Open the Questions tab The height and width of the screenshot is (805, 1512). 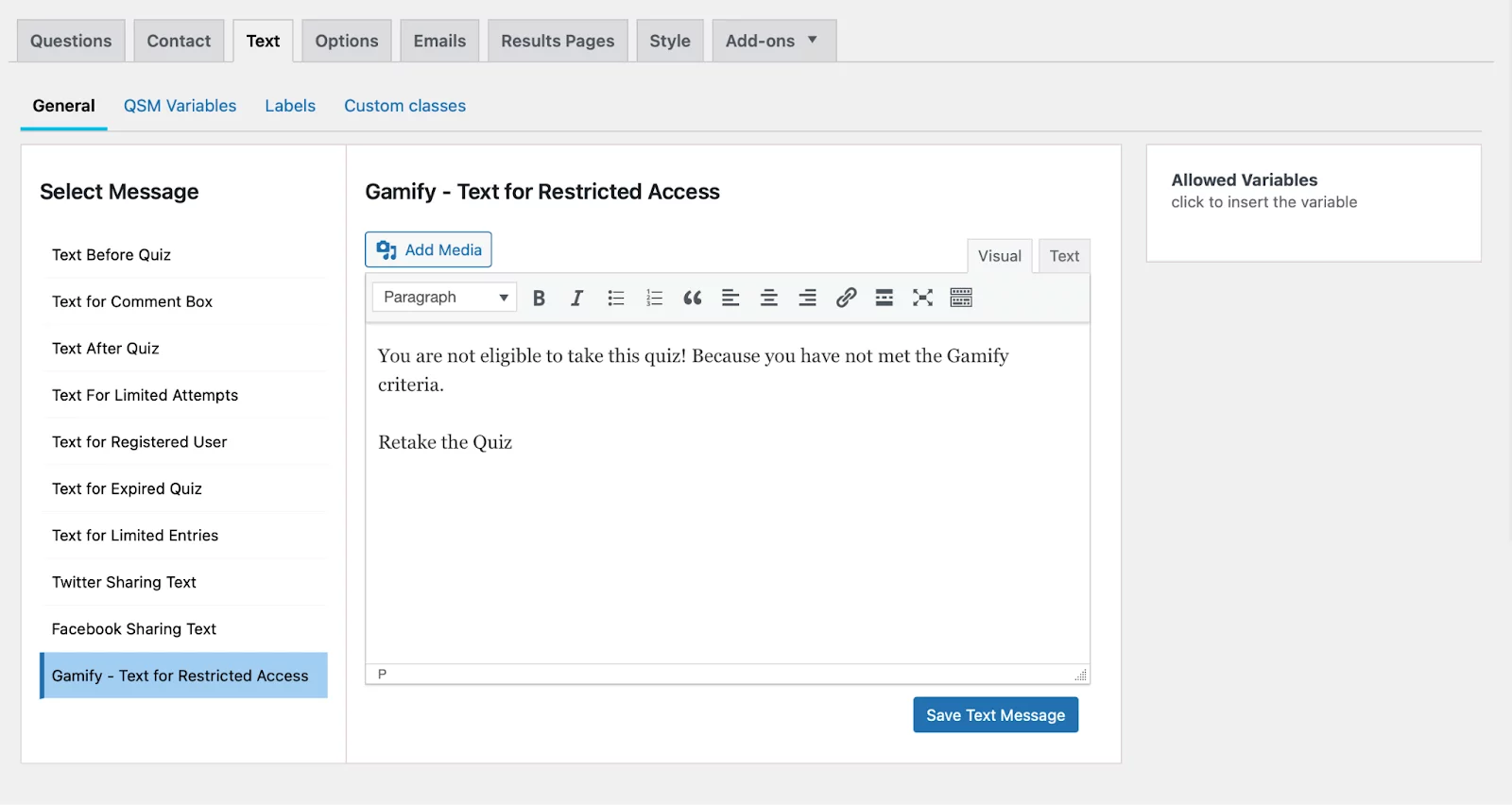click(71, 41)
